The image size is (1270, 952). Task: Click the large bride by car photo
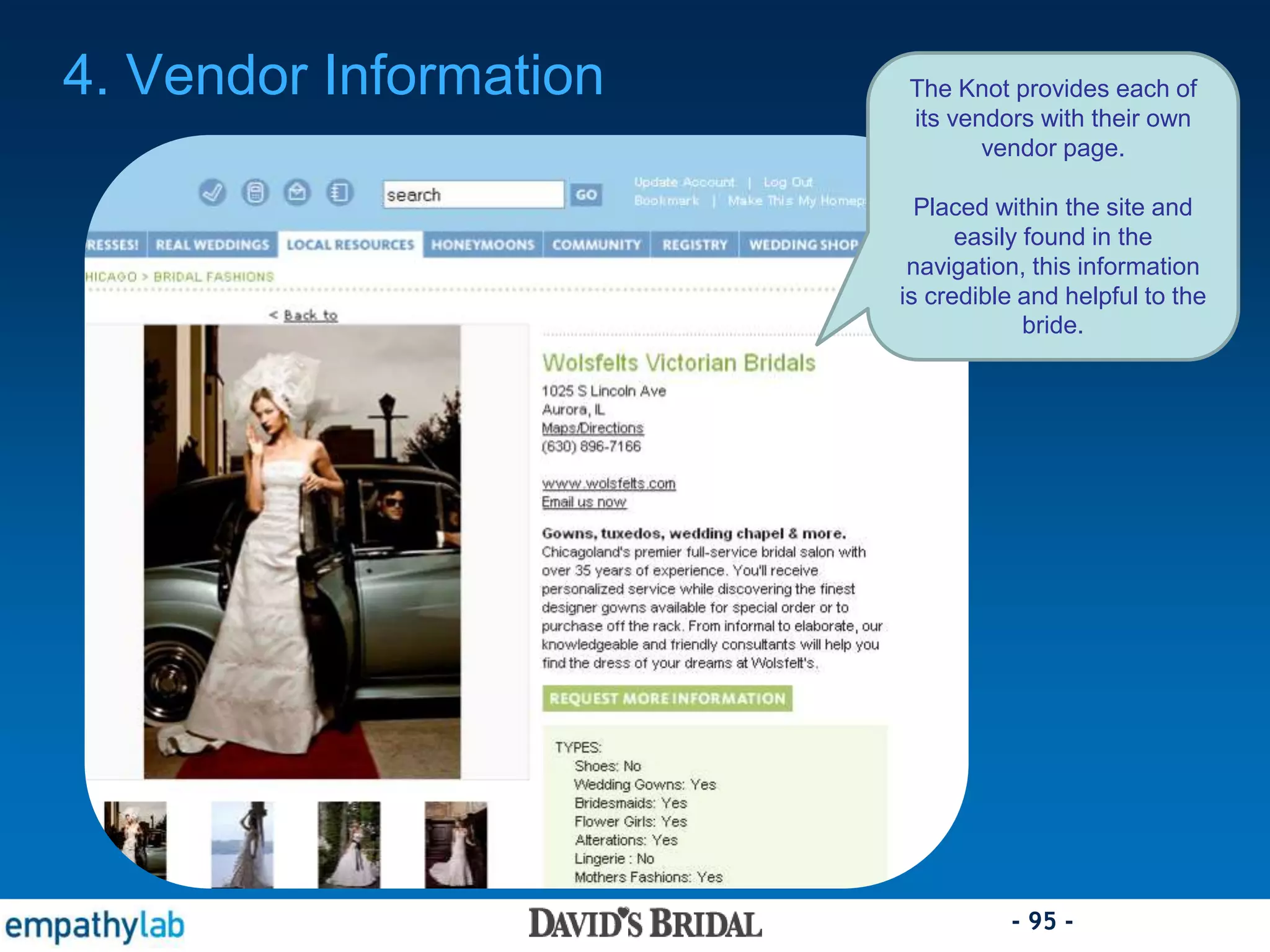tap(303, 552)
